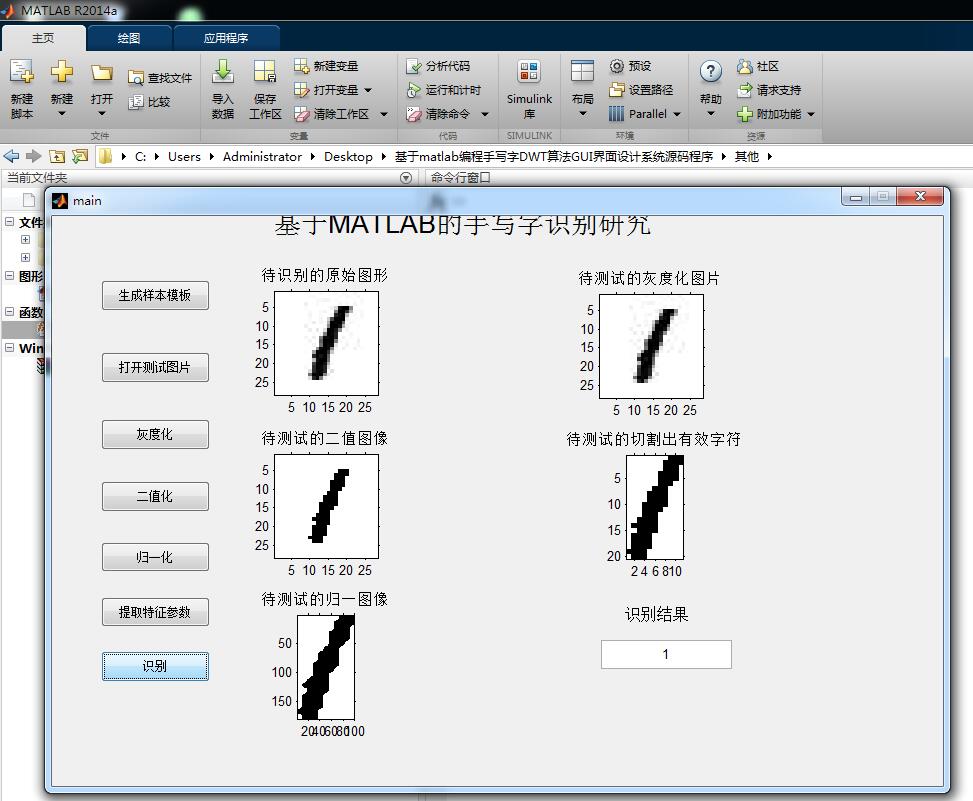The height and width of the screenshot is (801, 973).
Task: Click Run and Time (运行和计时)
Action: click(x=444, y=90)
